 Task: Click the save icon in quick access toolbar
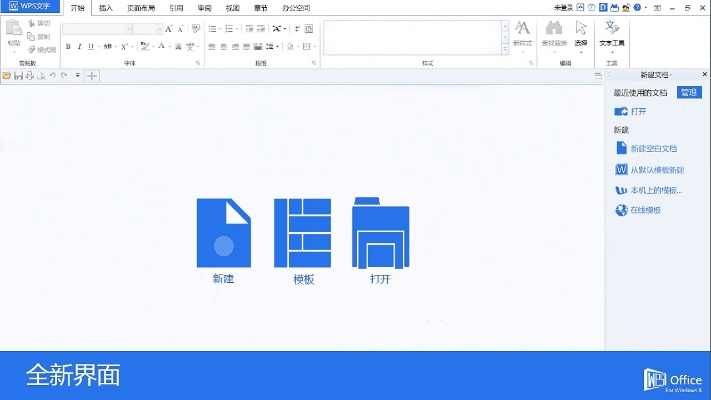(18, 75)
